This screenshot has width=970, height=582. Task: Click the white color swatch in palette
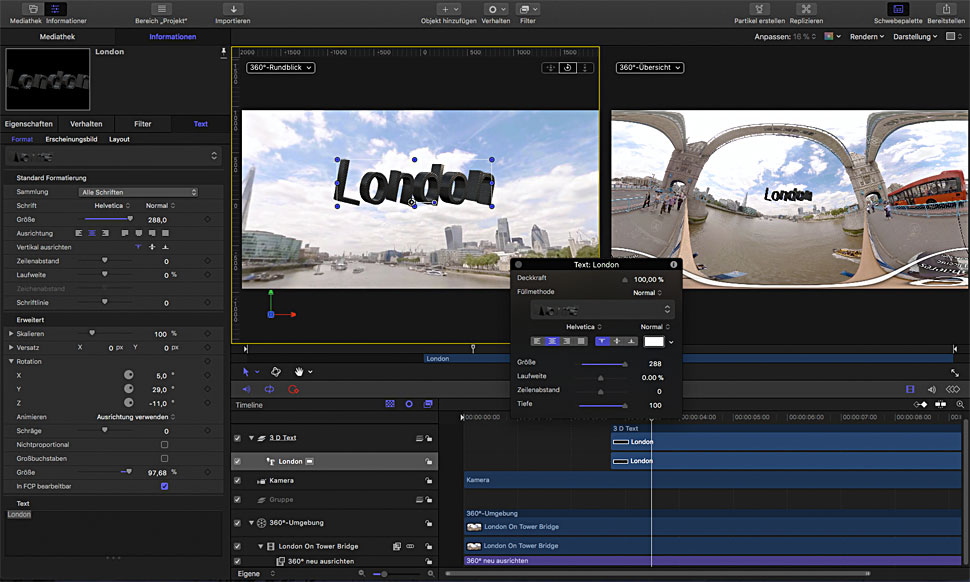point(654,341)
